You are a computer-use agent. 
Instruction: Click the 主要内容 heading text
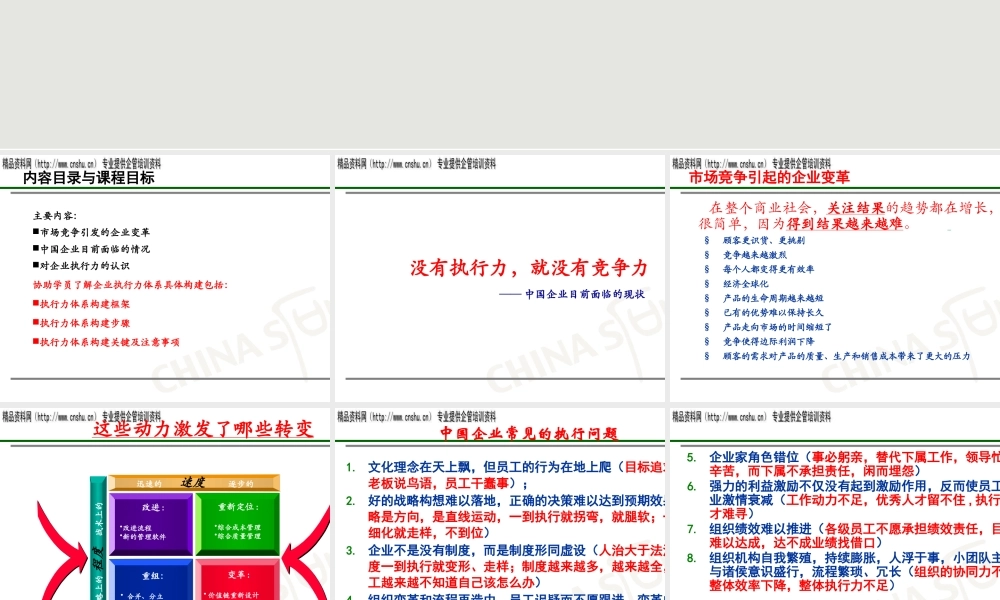tap(55, 216)
